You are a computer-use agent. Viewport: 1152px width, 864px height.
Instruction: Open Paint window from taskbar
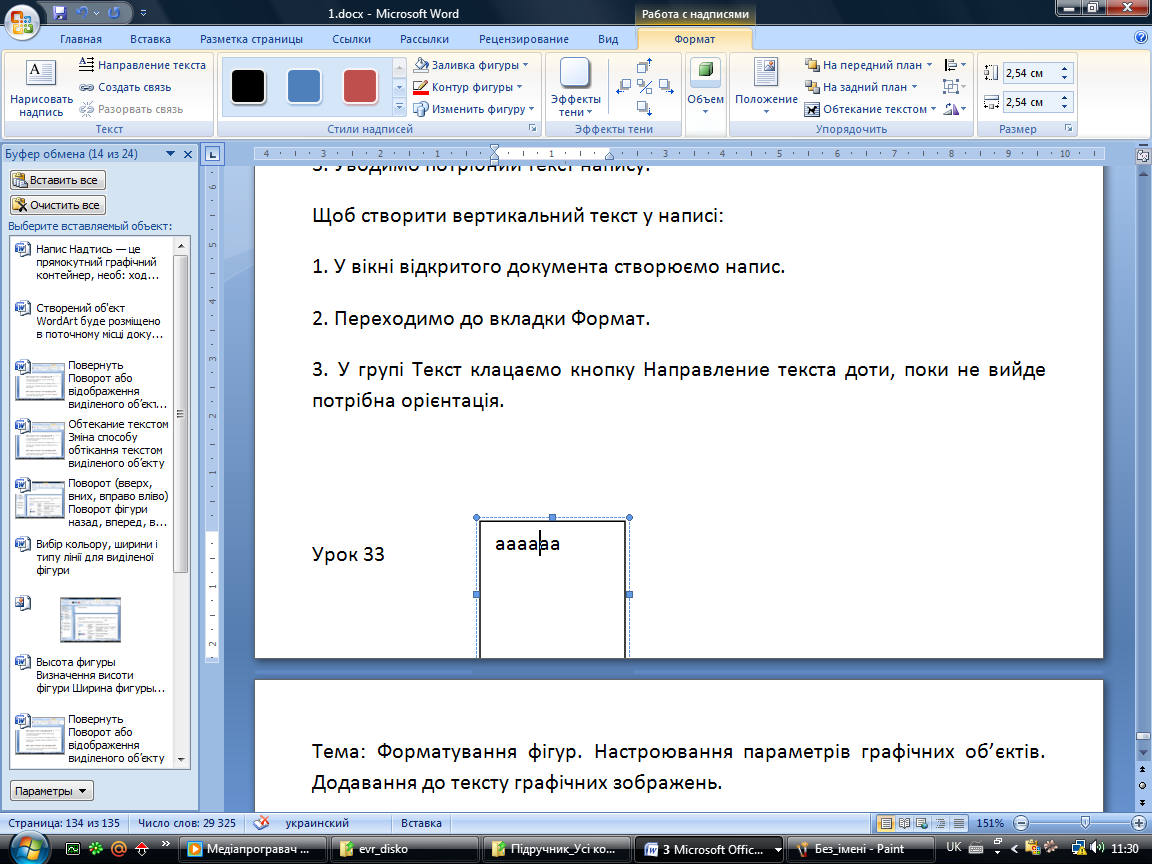coord(858,849)
